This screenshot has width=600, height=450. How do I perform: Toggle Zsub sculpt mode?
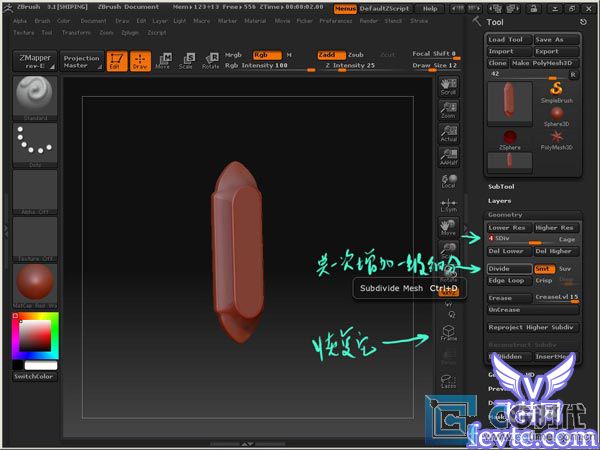coord(356,55)
